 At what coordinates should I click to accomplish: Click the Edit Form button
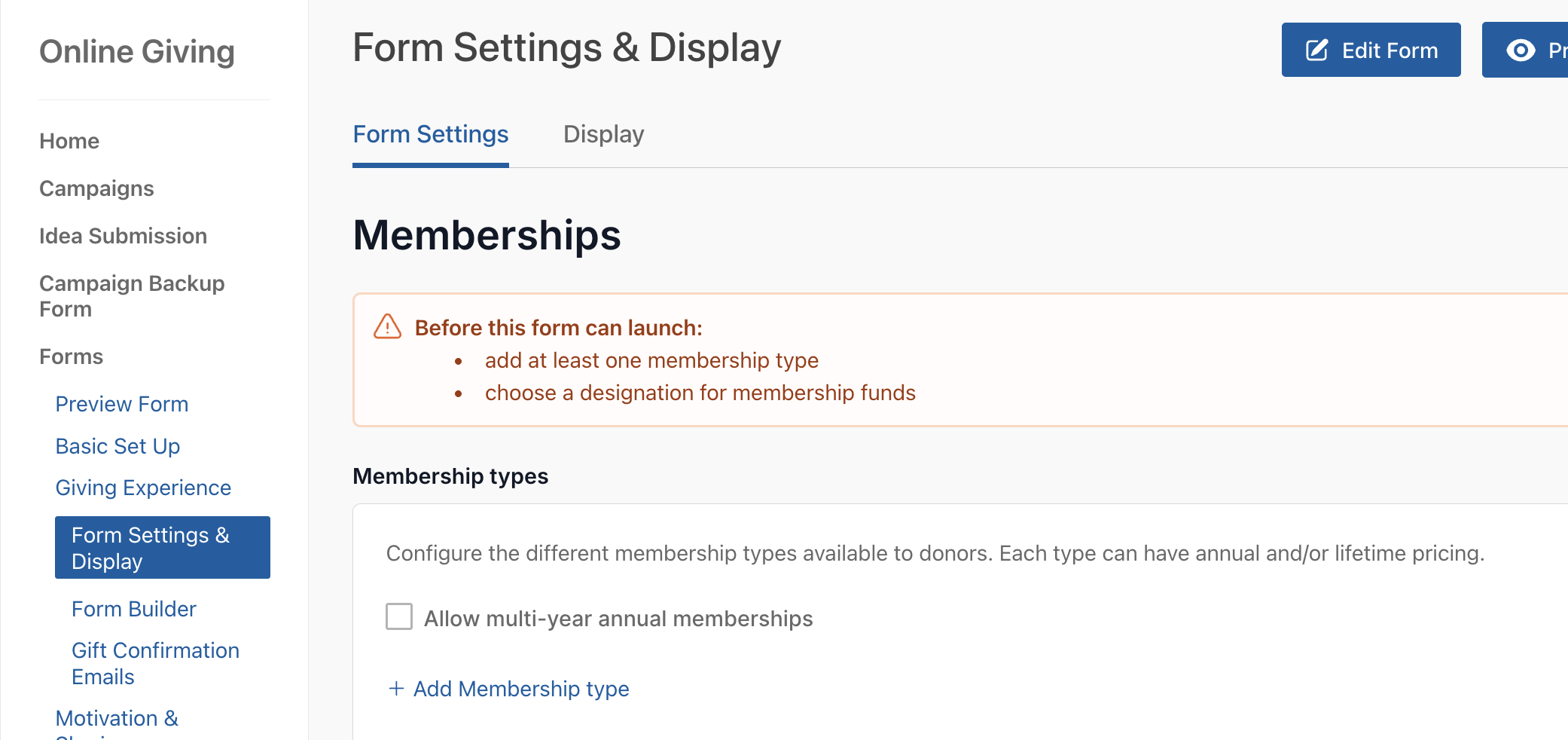coord(1371,50)
